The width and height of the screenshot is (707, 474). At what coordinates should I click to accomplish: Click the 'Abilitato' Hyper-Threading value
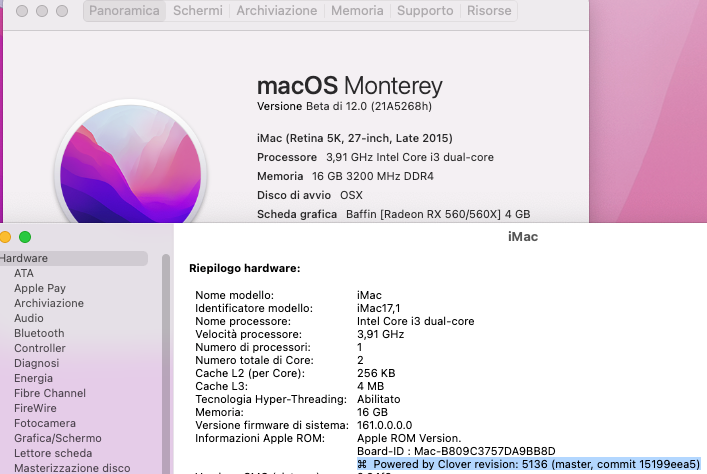378,399
